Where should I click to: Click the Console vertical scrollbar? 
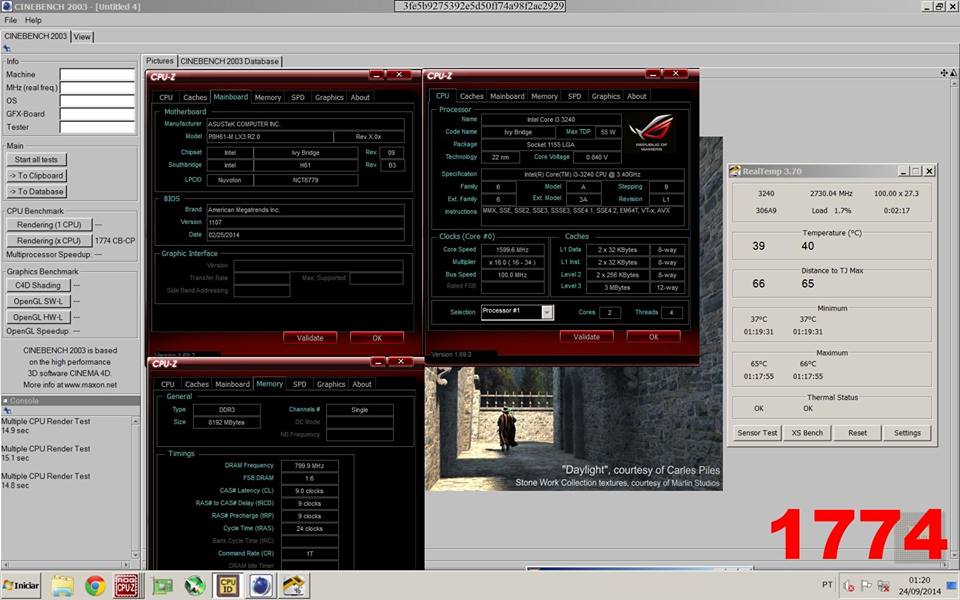(136, 489)
